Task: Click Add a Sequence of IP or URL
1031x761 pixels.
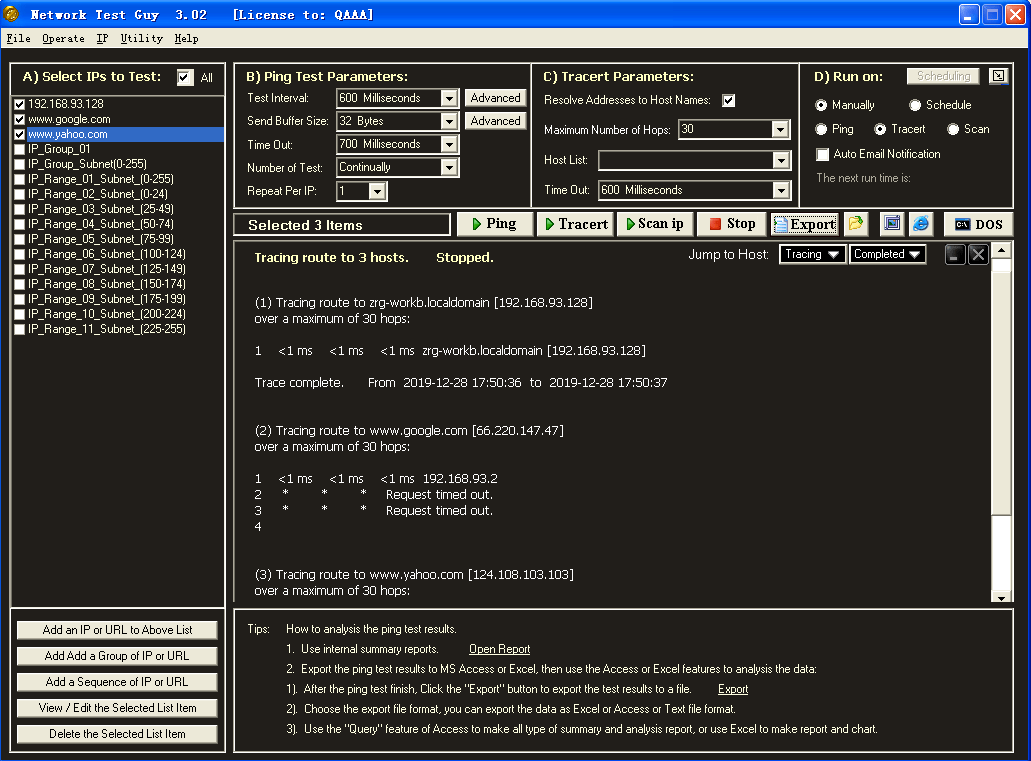Action: tap(117, 682)
